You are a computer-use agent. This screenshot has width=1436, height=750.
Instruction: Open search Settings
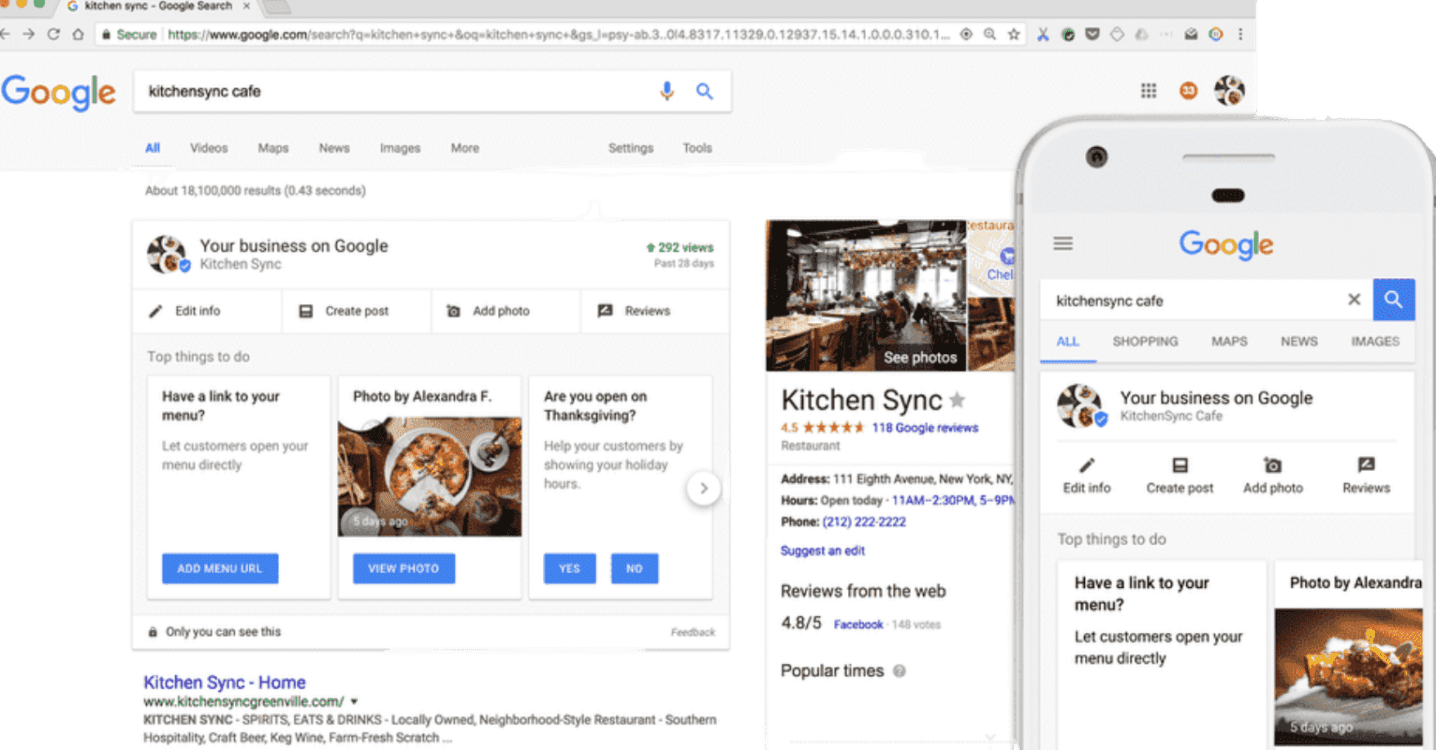tap(631, 148)
